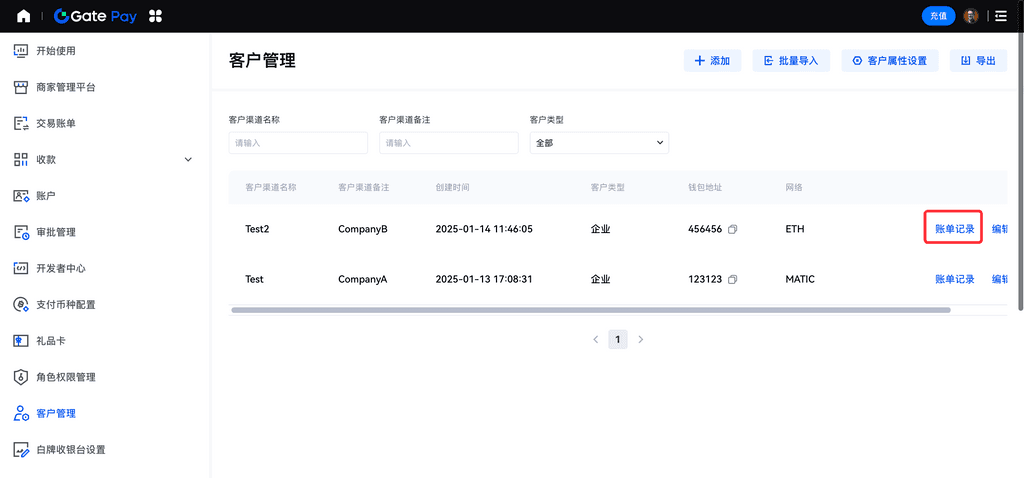Open 账户 in the sidebar
The height and width of the screenshot is (478, 1024).
[46, 196]
